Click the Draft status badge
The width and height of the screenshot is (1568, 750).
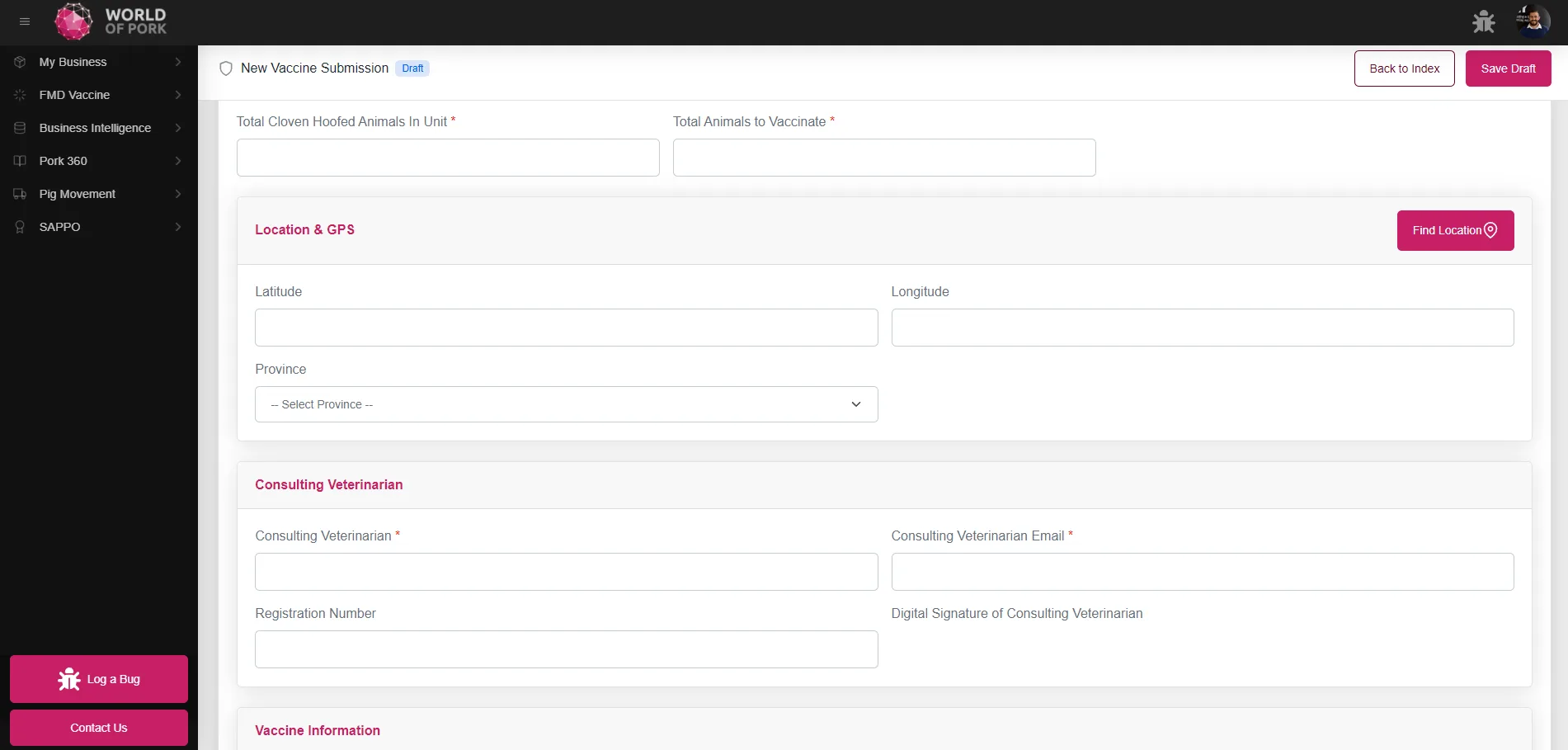tap(412, 68)
